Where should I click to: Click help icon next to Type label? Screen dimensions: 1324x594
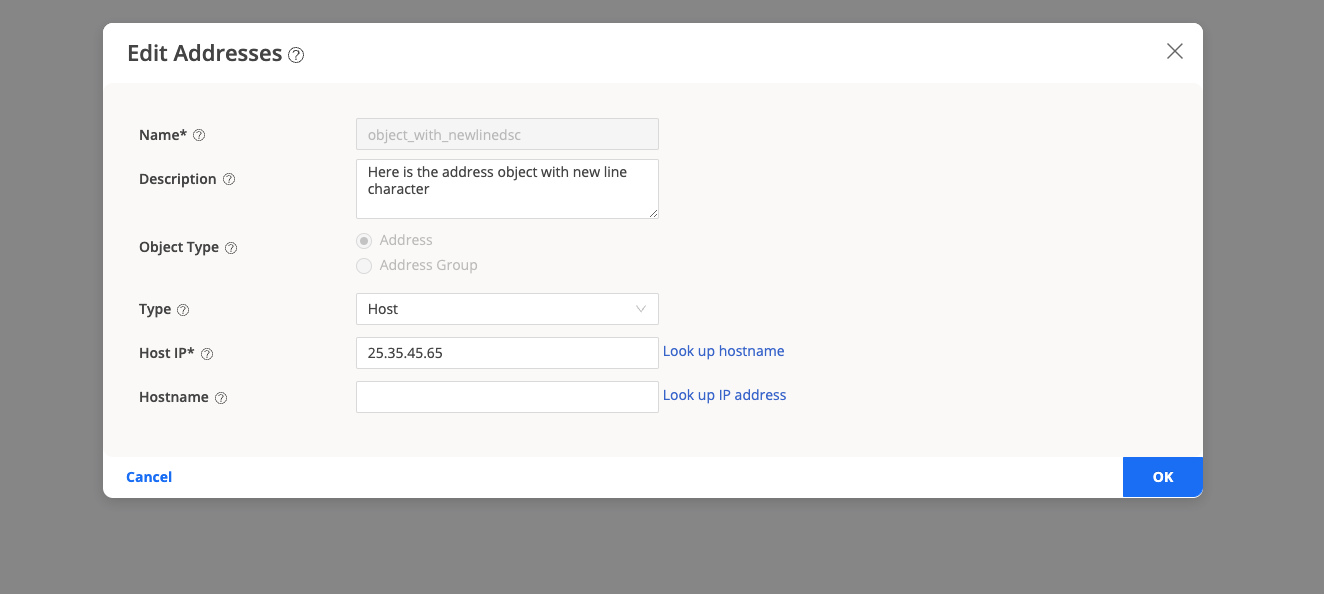(x=183, y=310)
